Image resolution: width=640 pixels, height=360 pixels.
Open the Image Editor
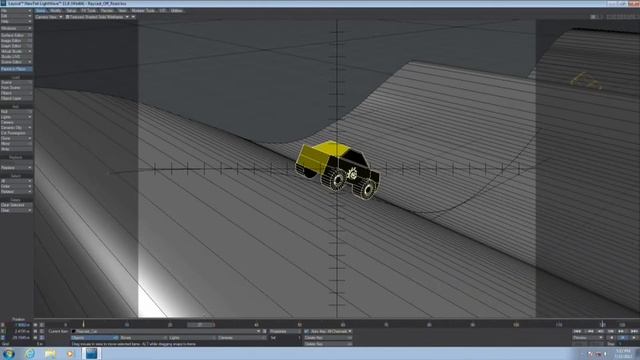[16, 41]
